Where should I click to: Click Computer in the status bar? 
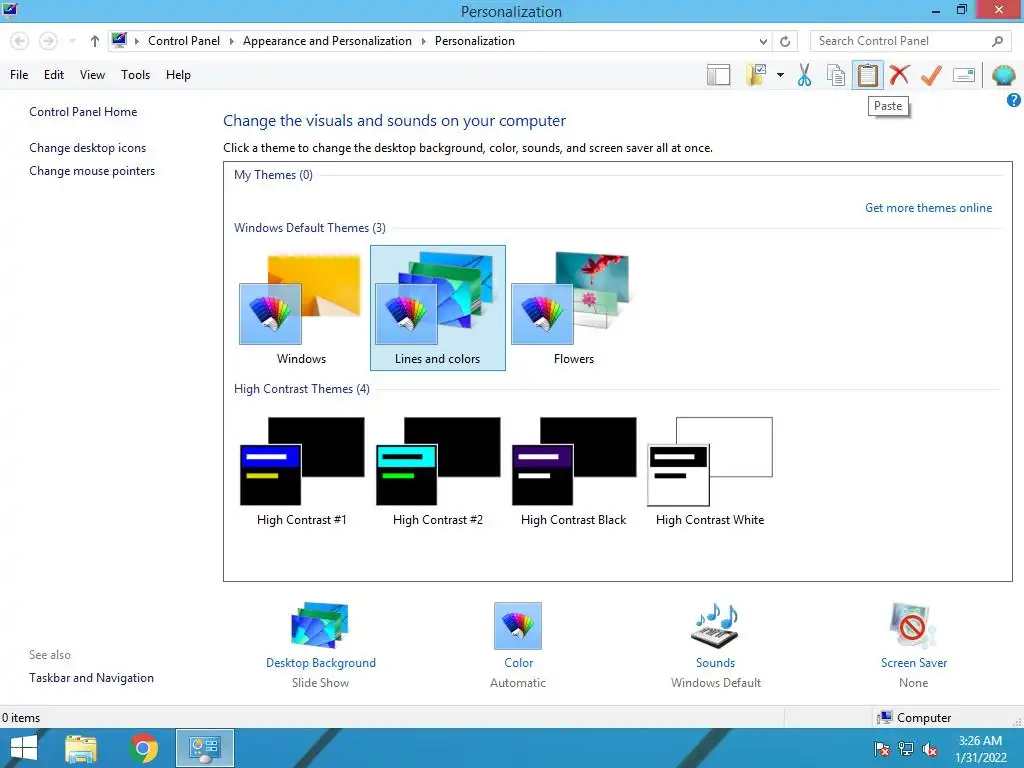click(914, 717)
